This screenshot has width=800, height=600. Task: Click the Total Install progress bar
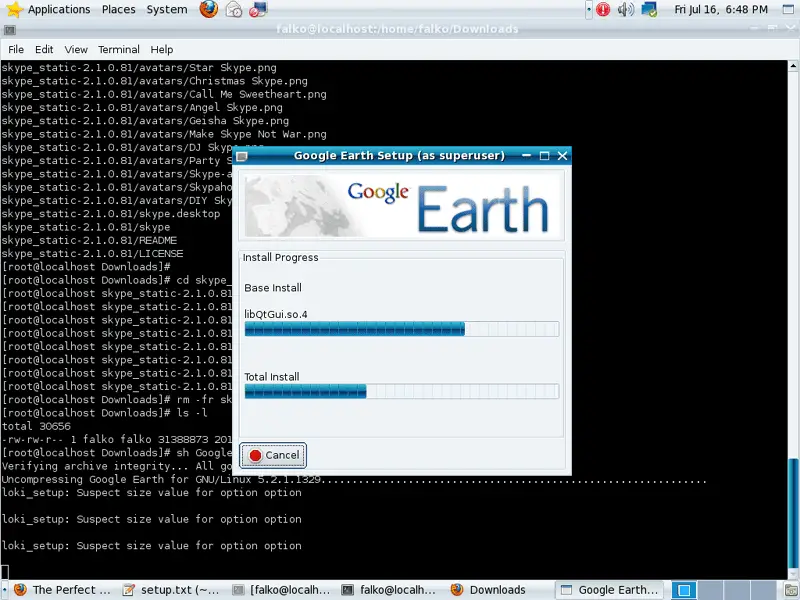pos(402,391)
